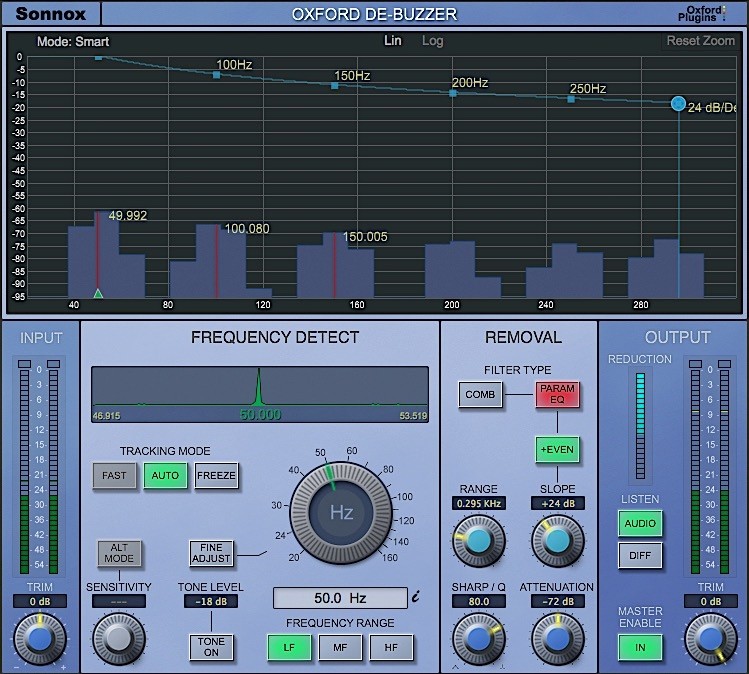This screenshot has height=674, width=749.
Task: Select DIFF listen mode
Action: (x=640, y=555)
